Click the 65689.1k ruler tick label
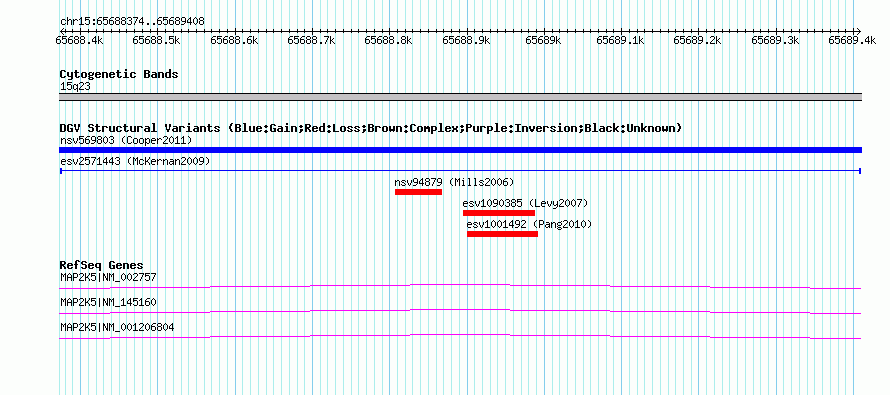This screenshot has height=395, width=890. click(x=620, y=40)
